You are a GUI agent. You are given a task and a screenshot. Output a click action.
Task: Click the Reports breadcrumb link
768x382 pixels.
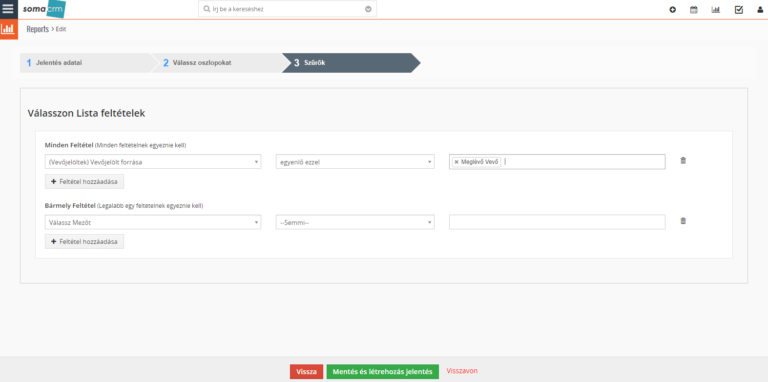(38, 29)
